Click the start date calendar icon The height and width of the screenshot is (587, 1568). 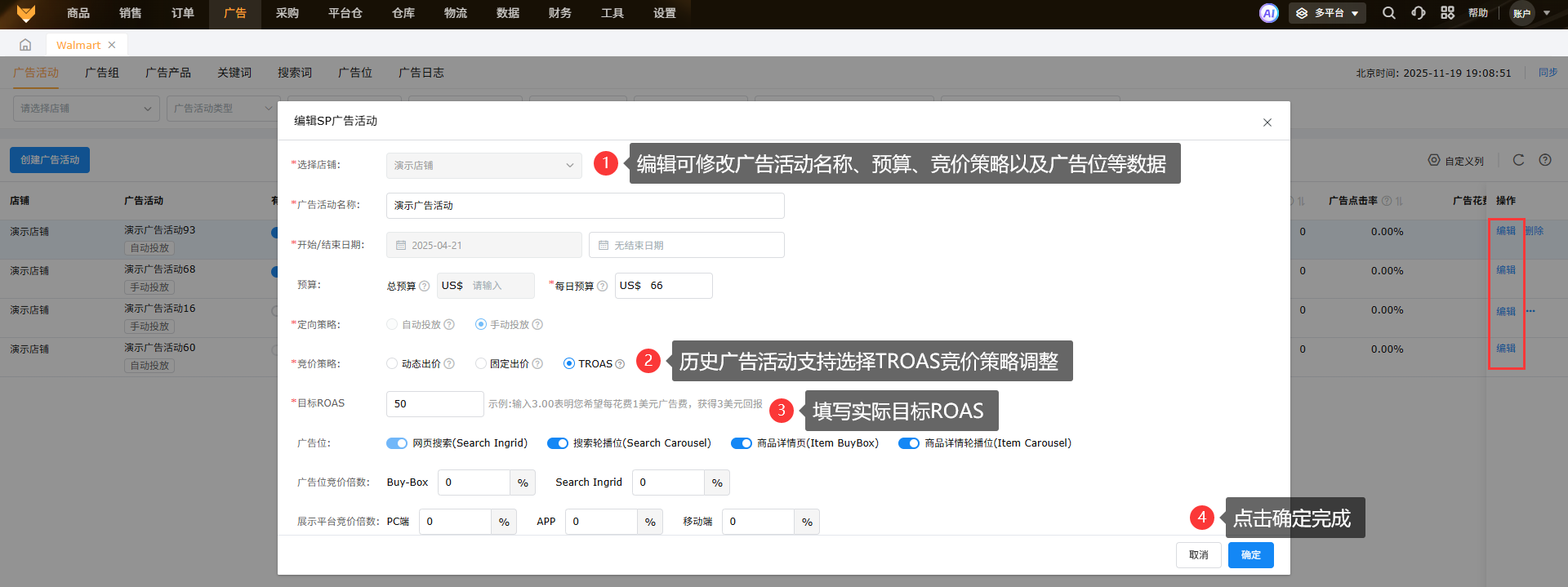(401, 245)
